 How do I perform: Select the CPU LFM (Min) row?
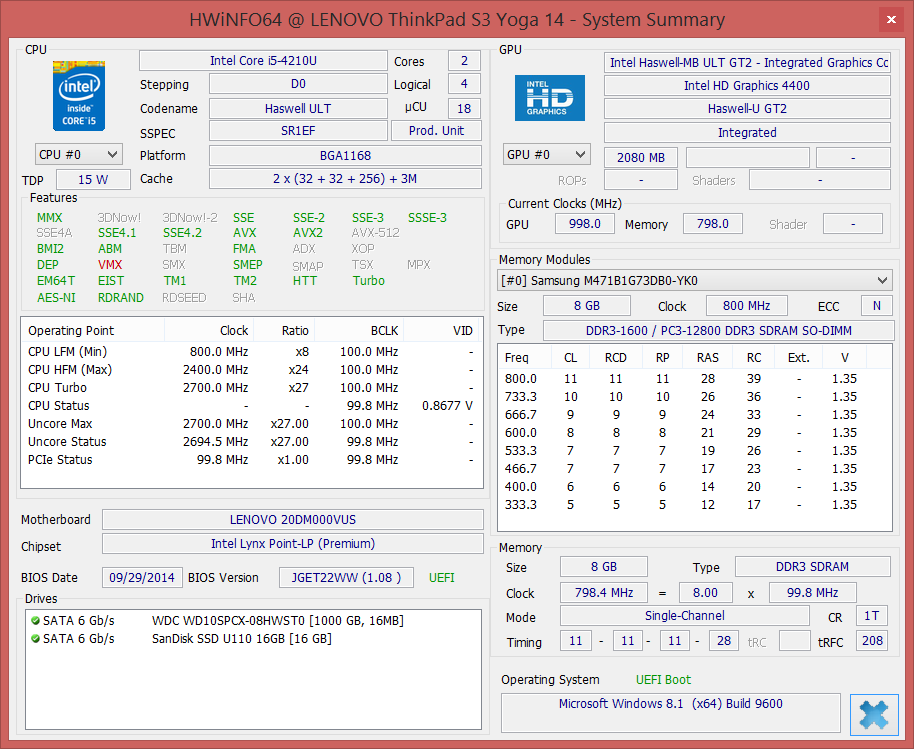tap(251, 351)
